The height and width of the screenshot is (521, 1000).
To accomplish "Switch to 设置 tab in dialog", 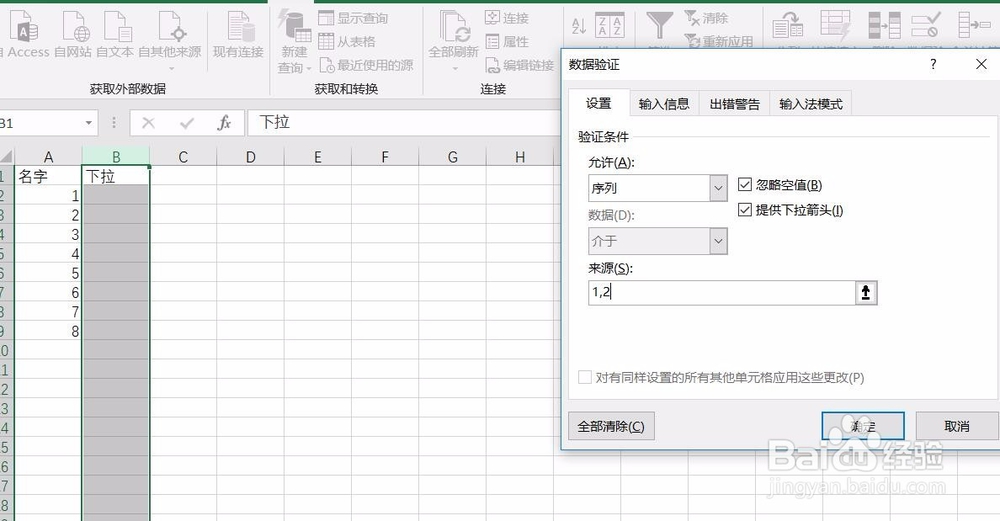I will 599,103.
